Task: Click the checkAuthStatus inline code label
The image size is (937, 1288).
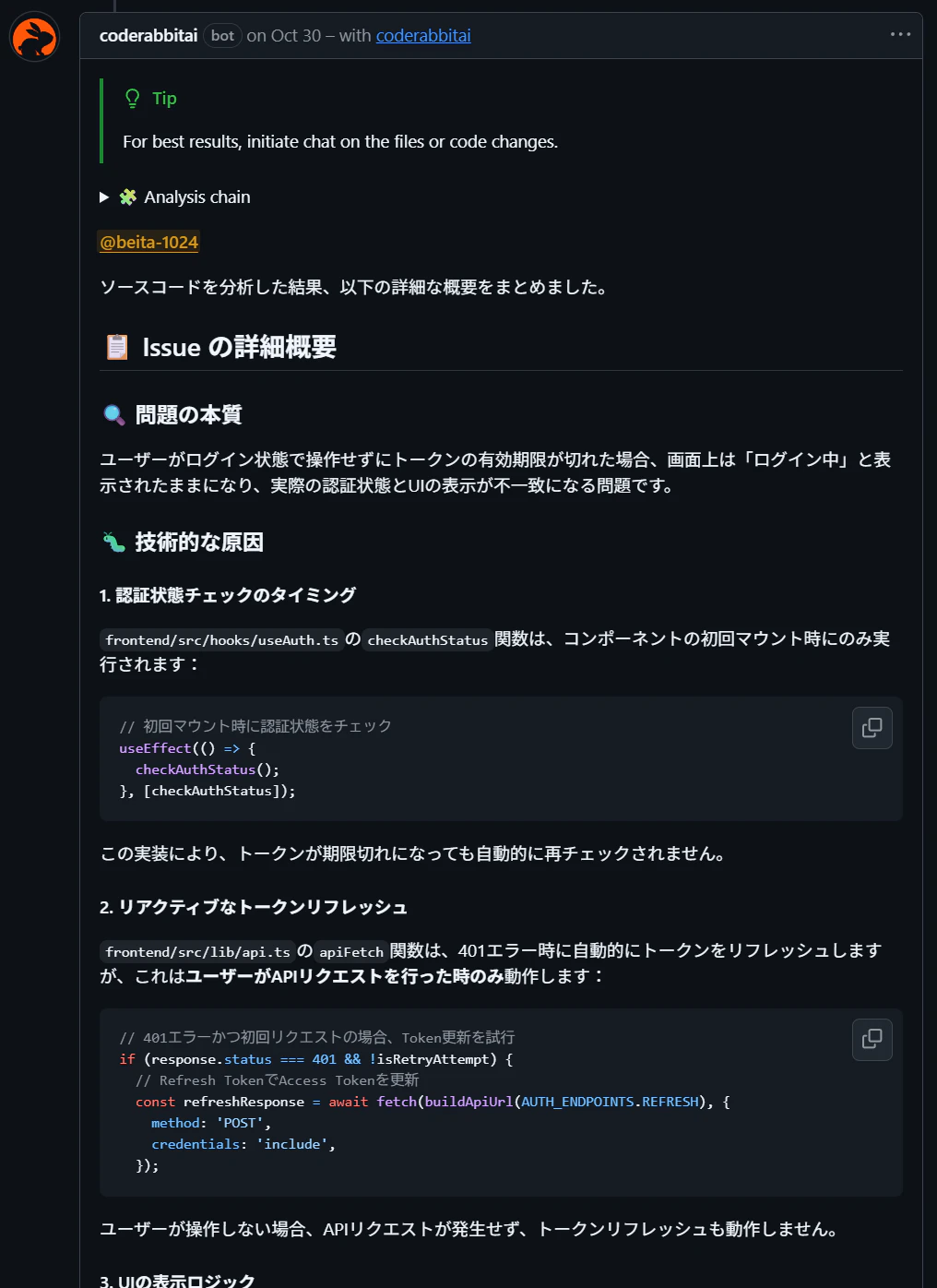Action: click(x=427, y=639)
